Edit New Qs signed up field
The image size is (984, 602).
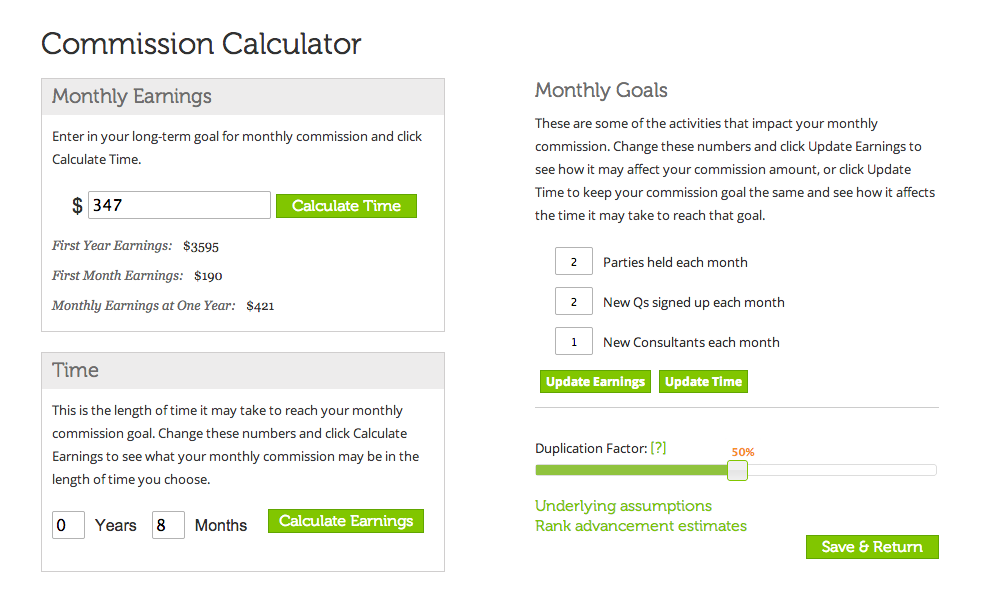(574, 302)
